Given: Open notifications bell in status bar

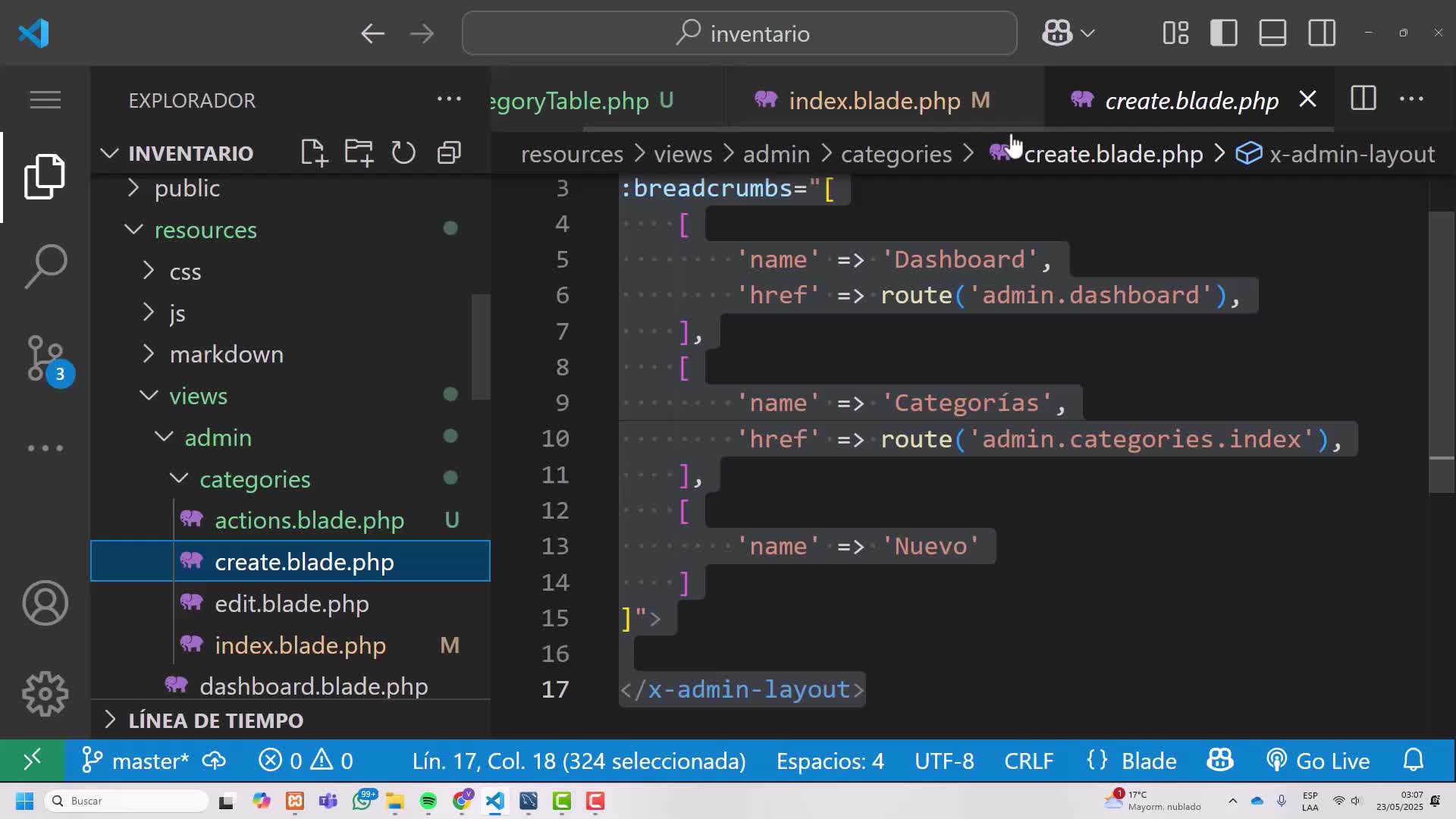Looking at the screenshot, I should point(1414,761).
